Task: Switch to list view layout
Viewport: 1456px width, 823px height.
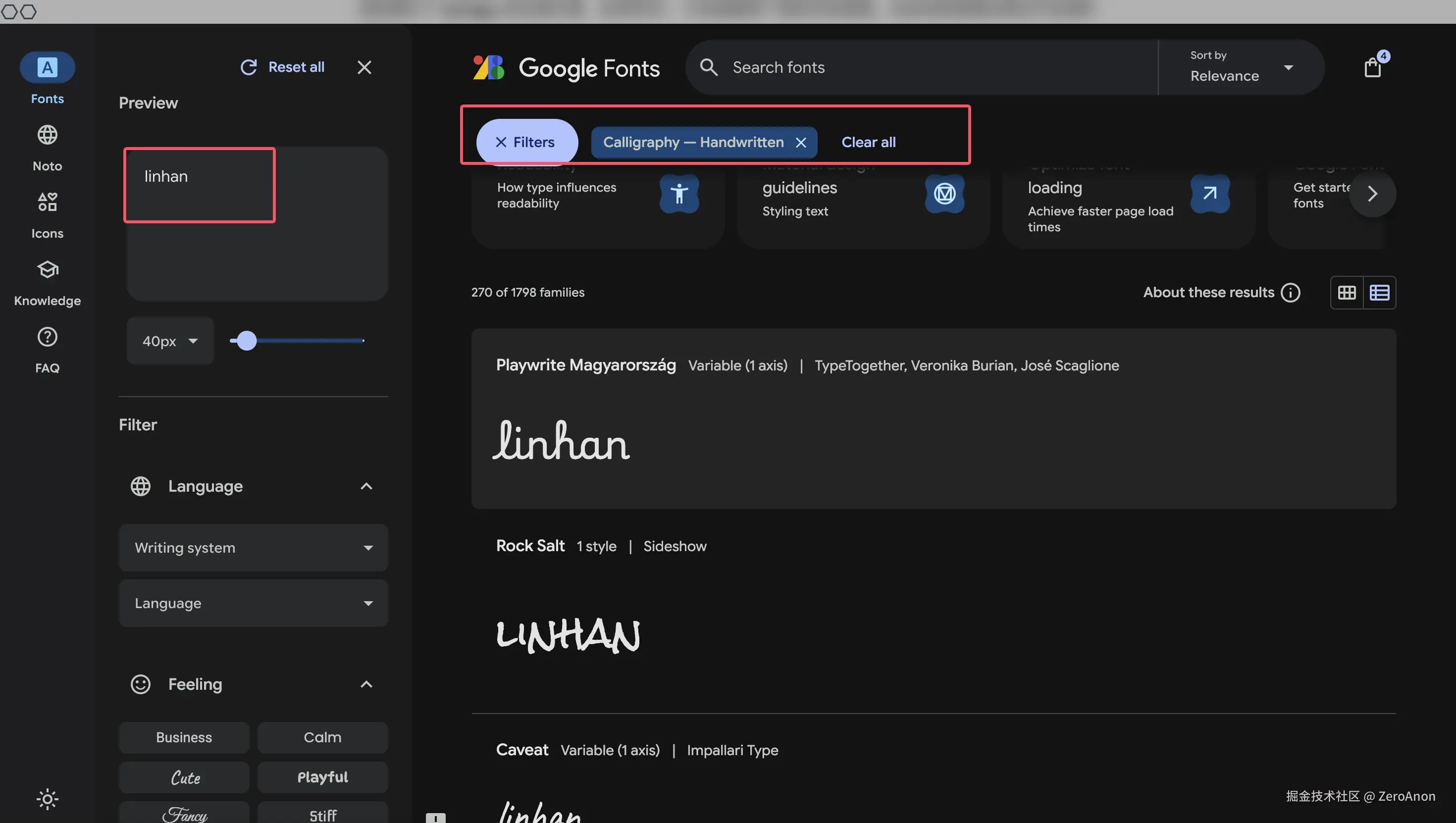Action: [x=1379, y=292]
